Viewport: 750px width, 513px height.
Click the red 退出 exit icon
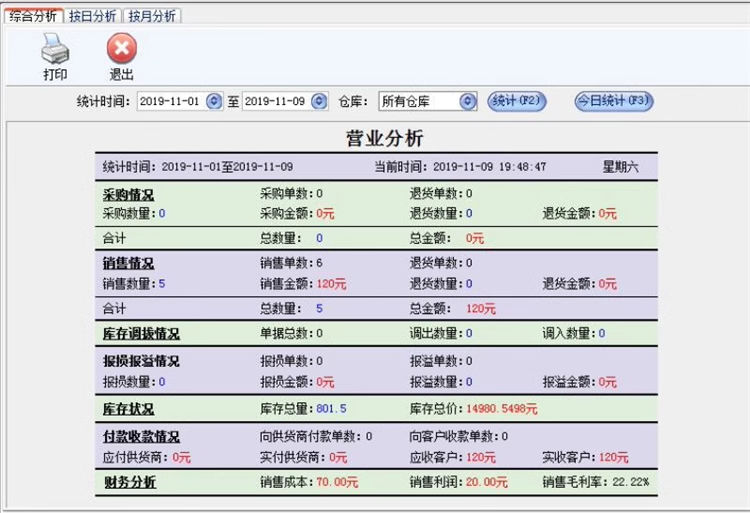121,48
